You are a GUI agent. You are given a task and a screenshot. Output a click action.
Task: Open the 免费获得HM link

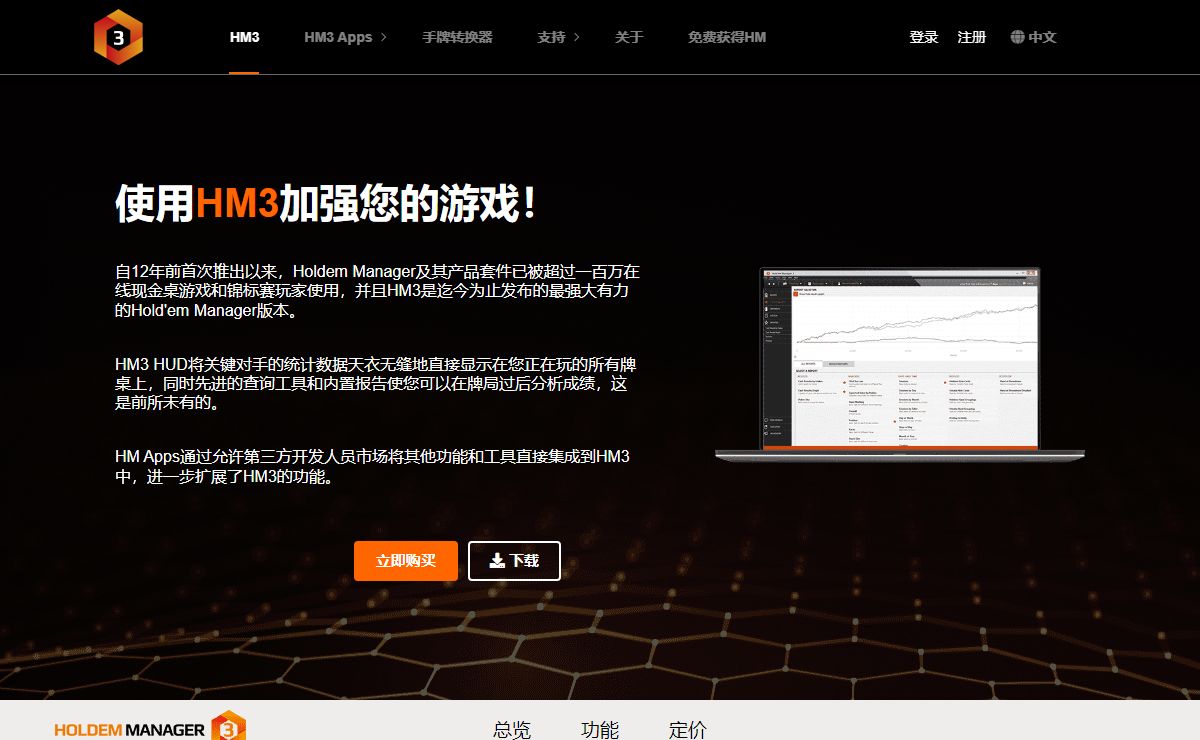pyautogui.click(x=727, y=37)
